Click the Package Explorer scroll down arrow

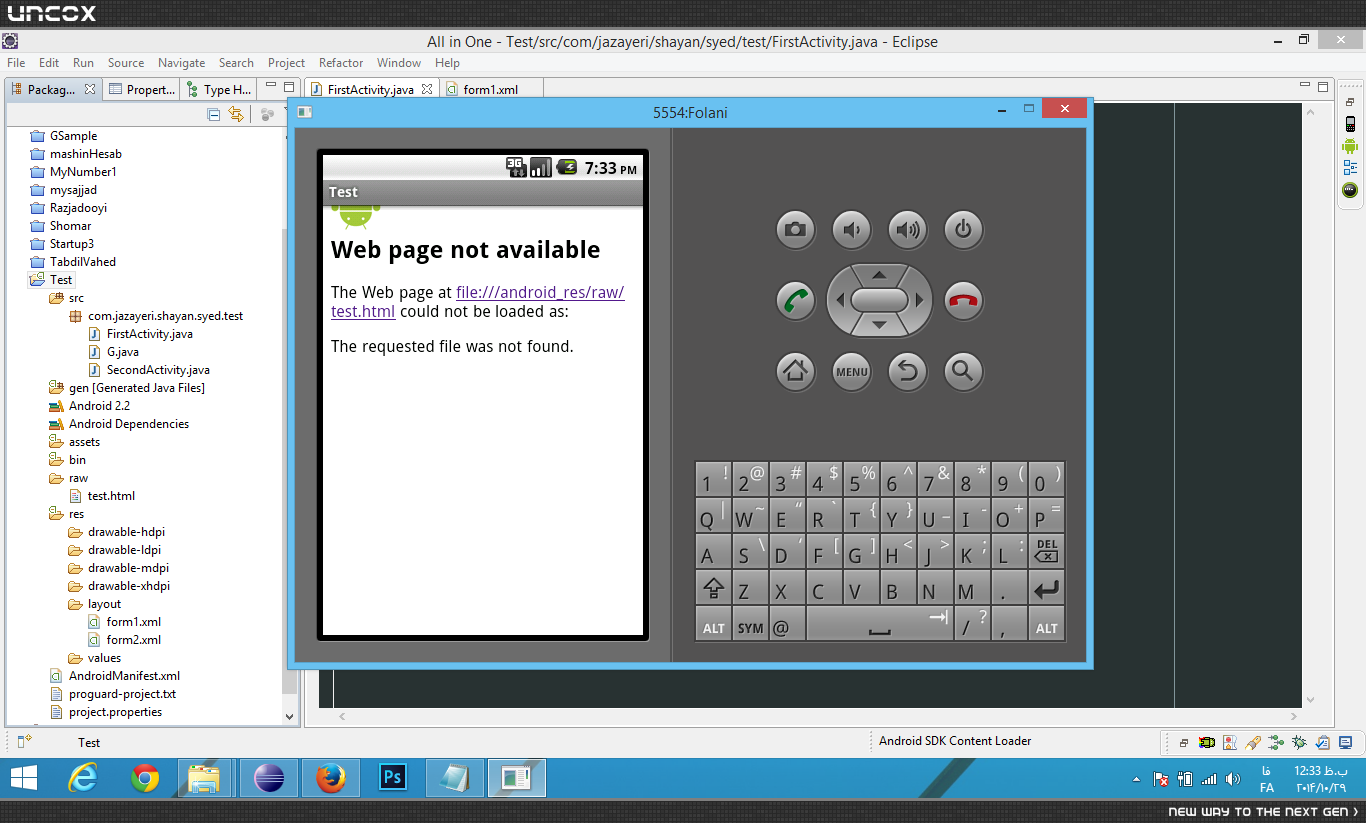click(290, 716)
